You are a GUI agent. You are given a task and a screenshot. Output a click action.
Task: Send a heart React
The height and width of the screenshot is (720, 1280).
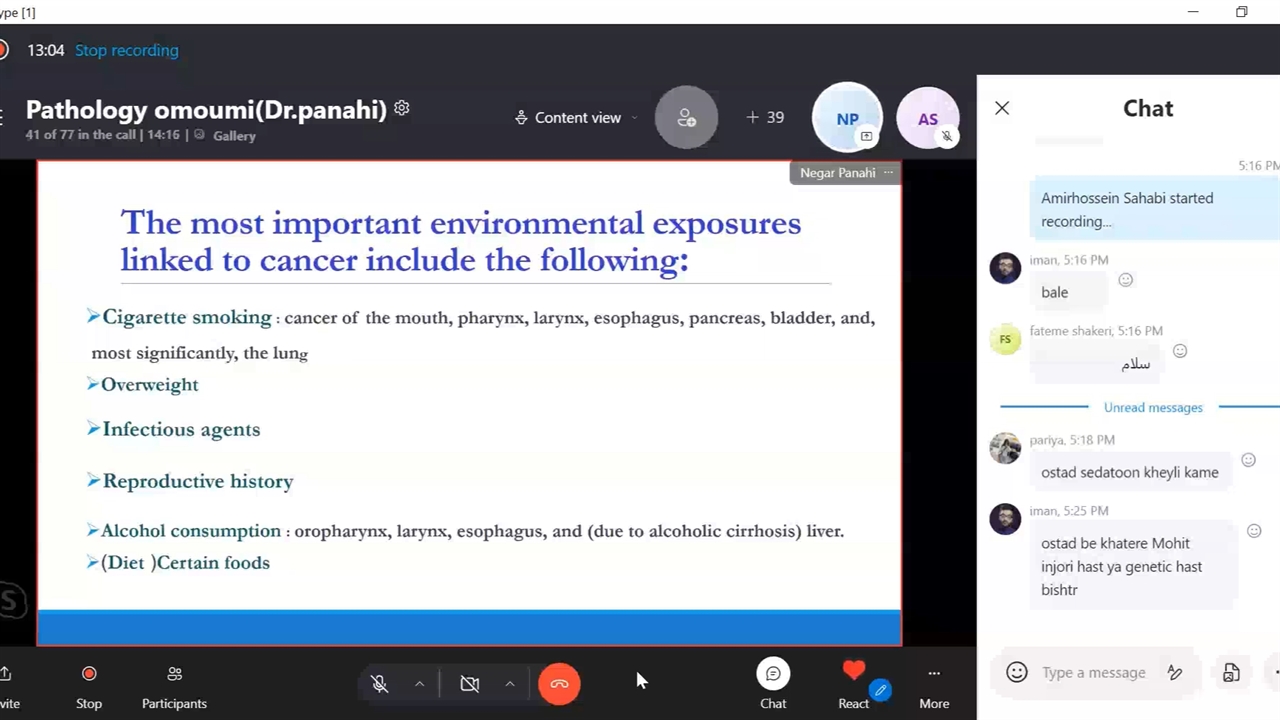(853, 672)
